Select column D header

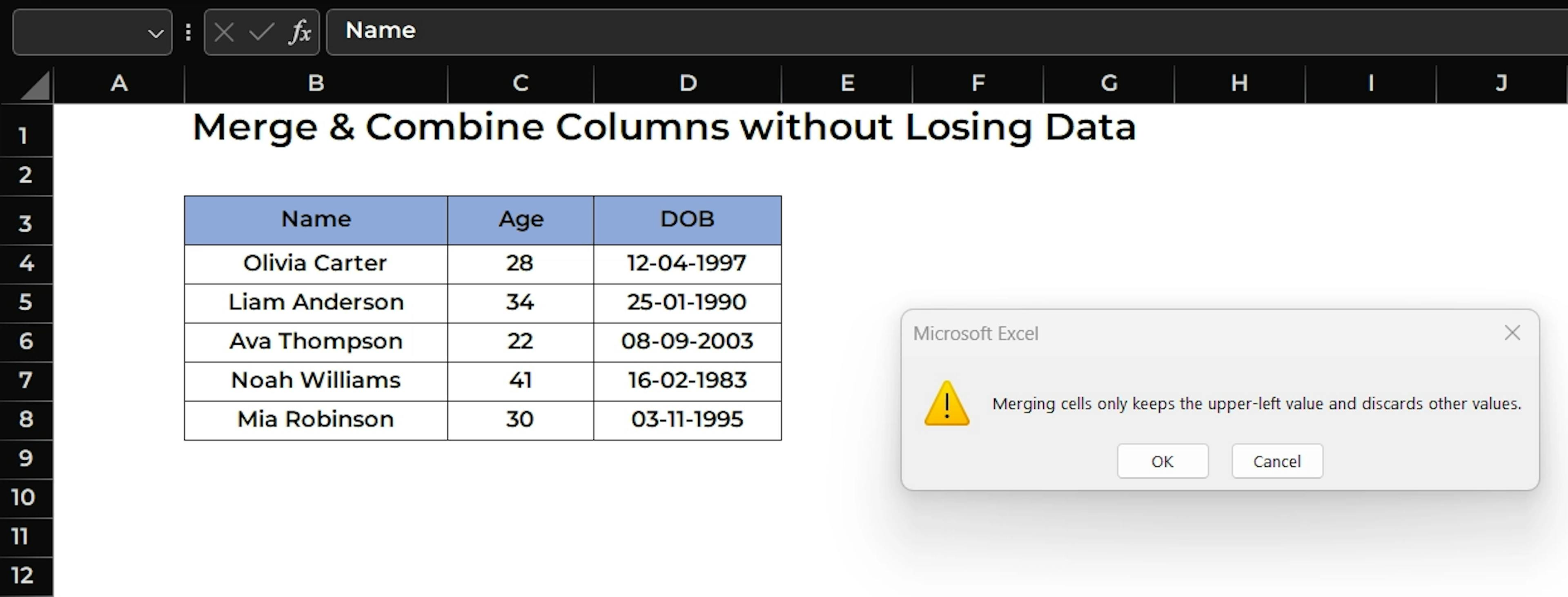(687, 83)
